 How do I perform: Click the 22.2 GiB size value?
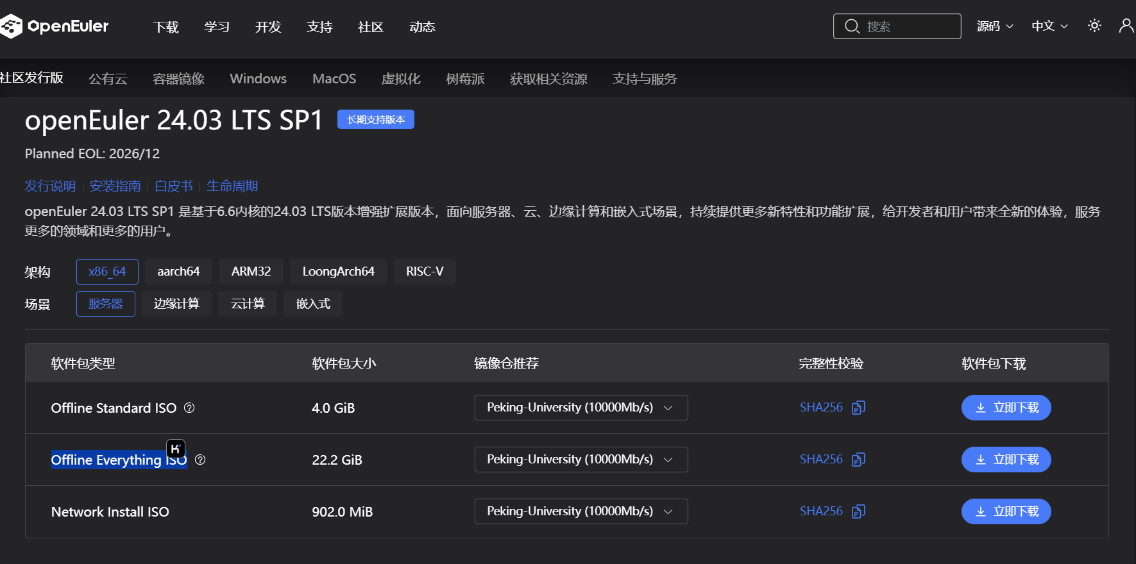tap(337, 460)
